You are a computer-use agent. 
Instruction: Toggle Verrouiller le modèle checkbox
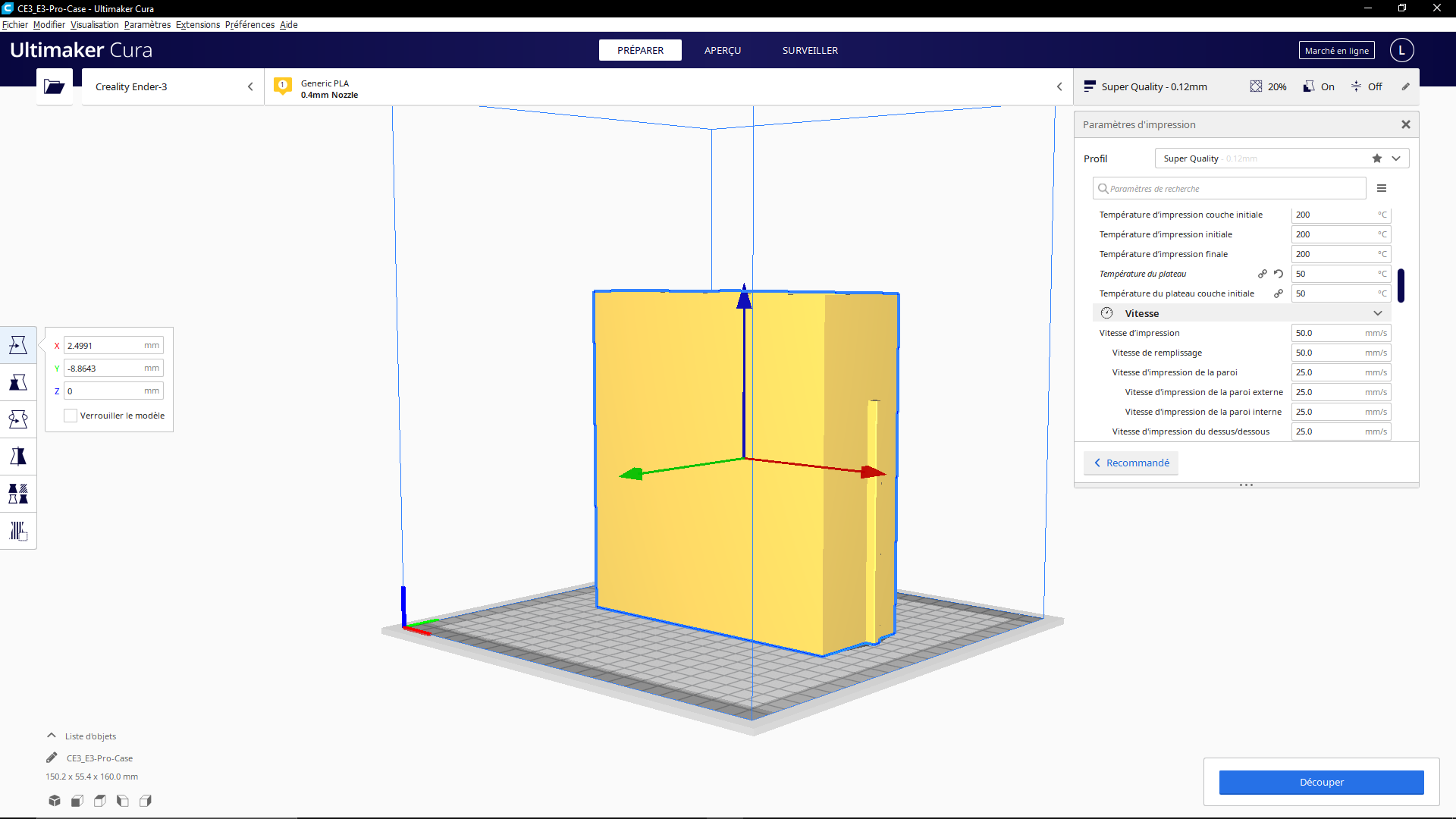click(71, 416)
